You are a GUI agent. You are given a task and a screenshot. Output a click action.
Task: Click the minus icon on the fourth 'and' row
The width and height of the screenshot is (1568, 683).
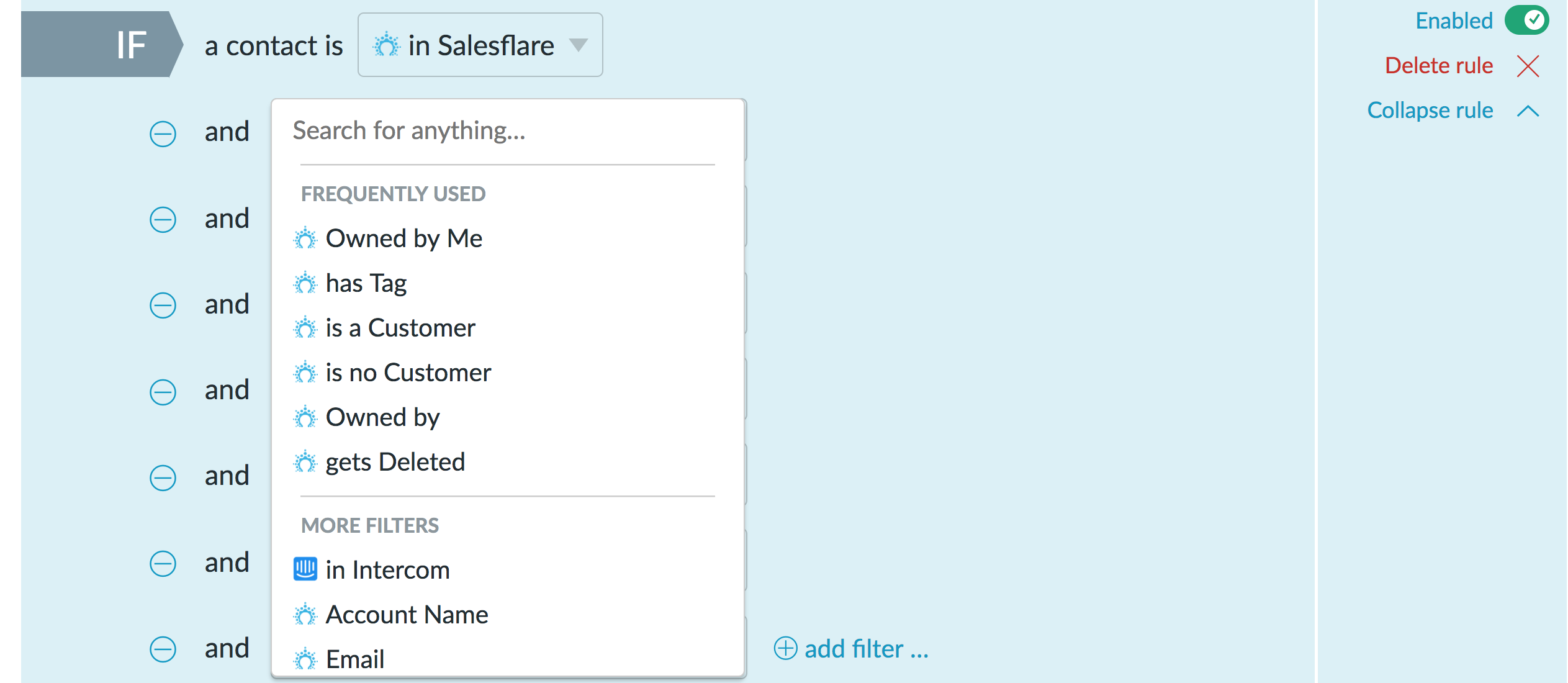(163, 392)
